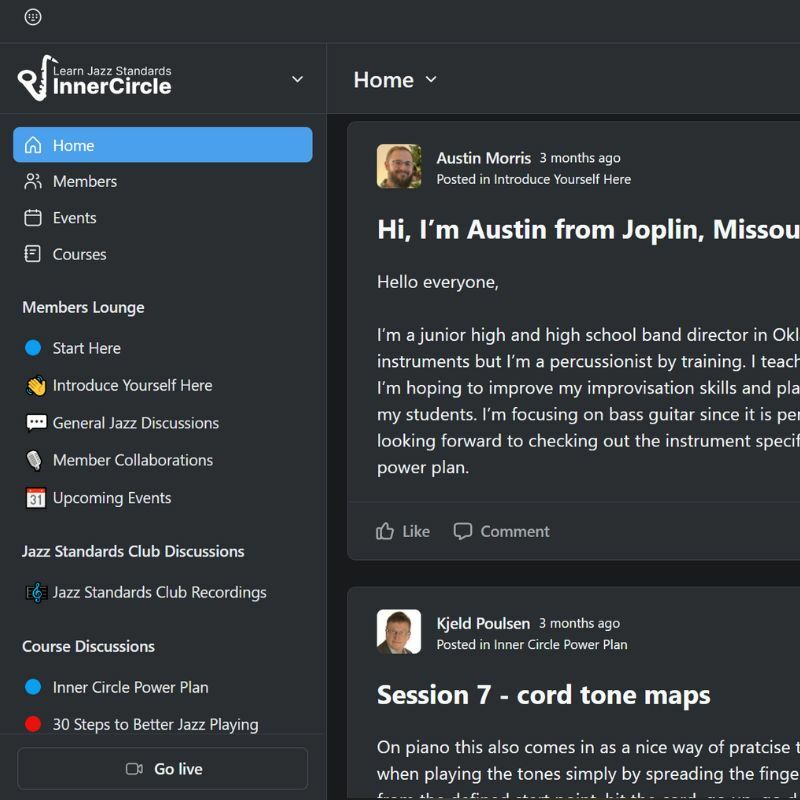The image size is (800, 800).
Task: Open 30 Steps to Better Jazz Playing
Action: pyautogui.click(x=155, y=724)
